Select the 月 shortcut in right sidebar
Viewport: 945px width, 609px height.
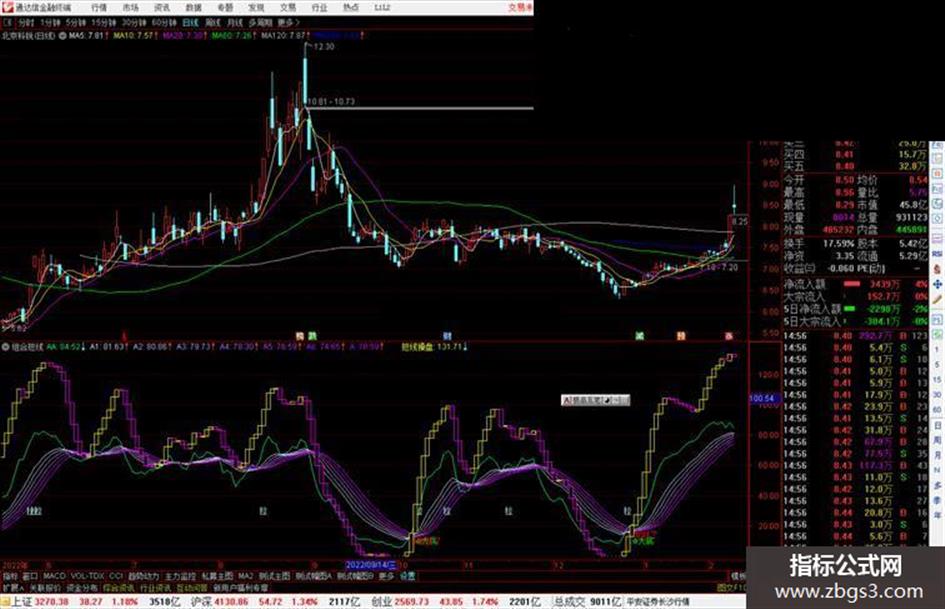pos(938,455)
